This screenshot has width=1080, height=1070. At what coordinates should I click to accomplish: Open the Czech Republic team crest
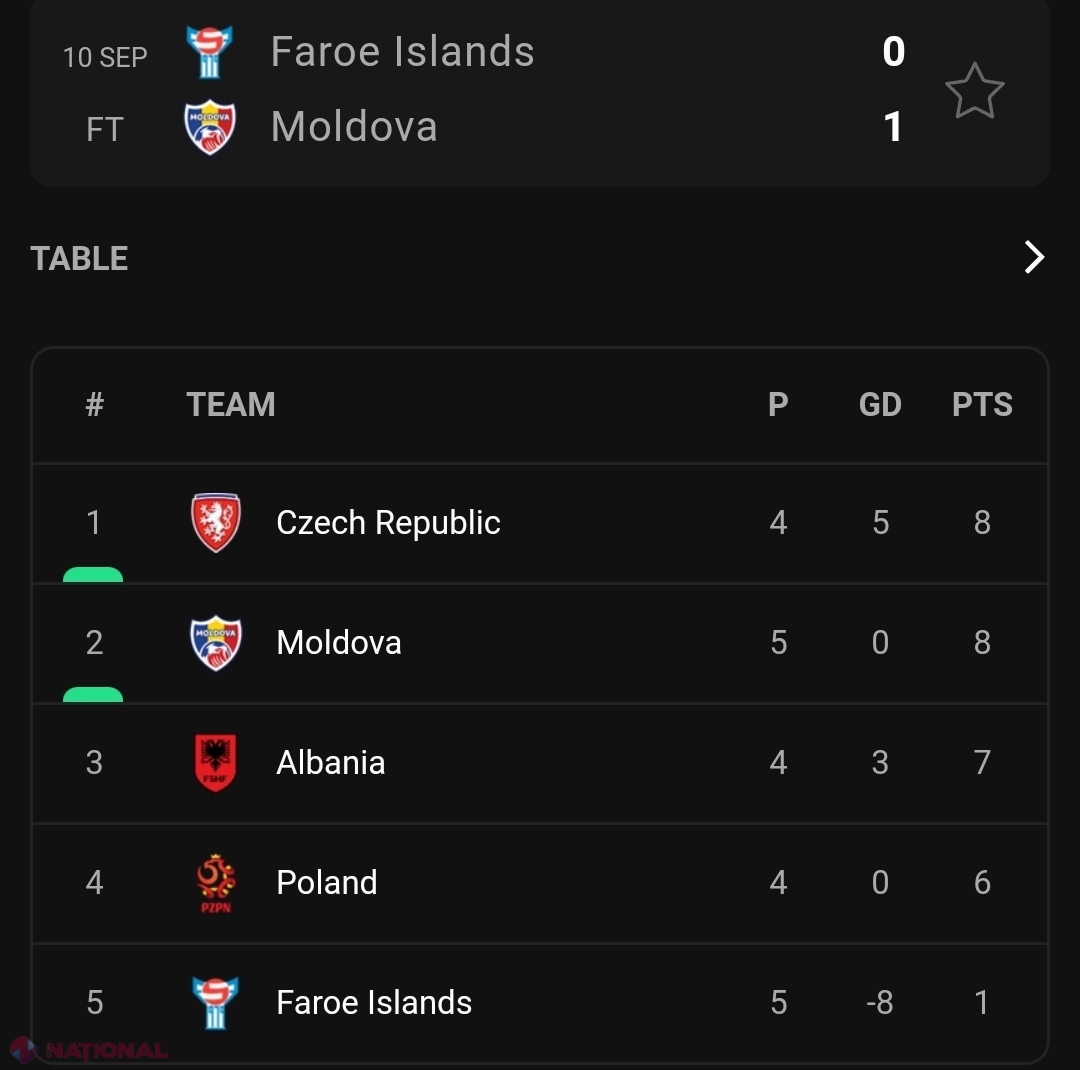click(216, 522)
